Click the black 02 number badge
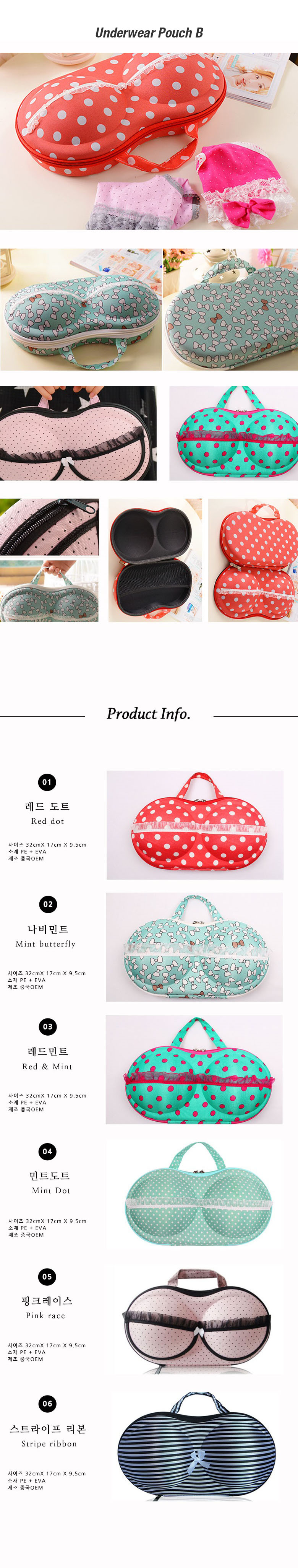The width and height of the screenshot is (298, 1568). [x=47, y=904]
